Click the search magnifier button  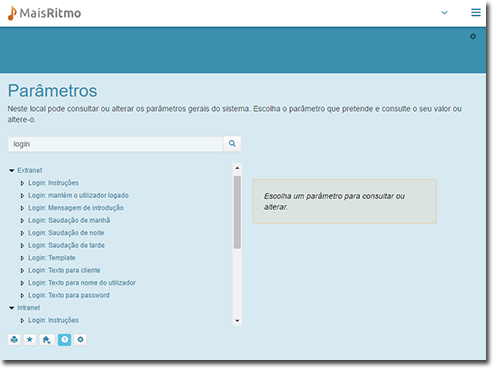[x=232, y=144]
